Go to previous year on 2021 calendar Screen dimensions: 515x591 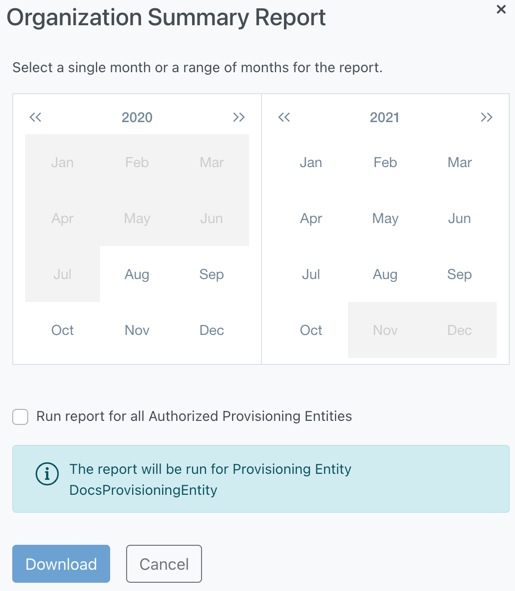[x=284, y=117]
